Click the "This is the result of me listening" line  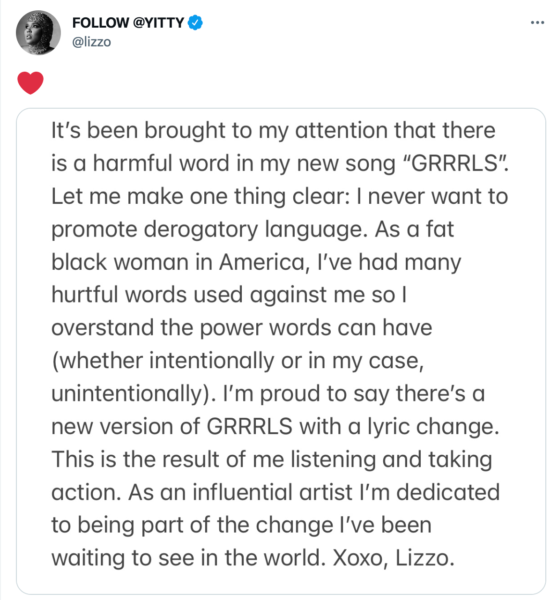(x=272, y=460)
